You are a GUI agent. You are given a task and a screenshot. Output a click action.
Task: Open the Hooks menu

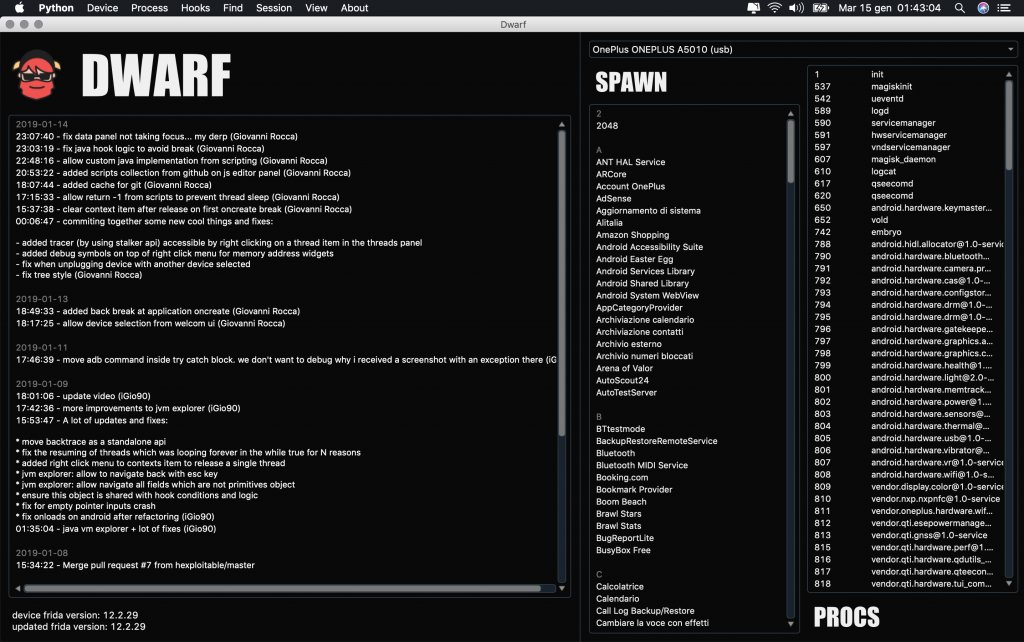(x=195, y=8)
